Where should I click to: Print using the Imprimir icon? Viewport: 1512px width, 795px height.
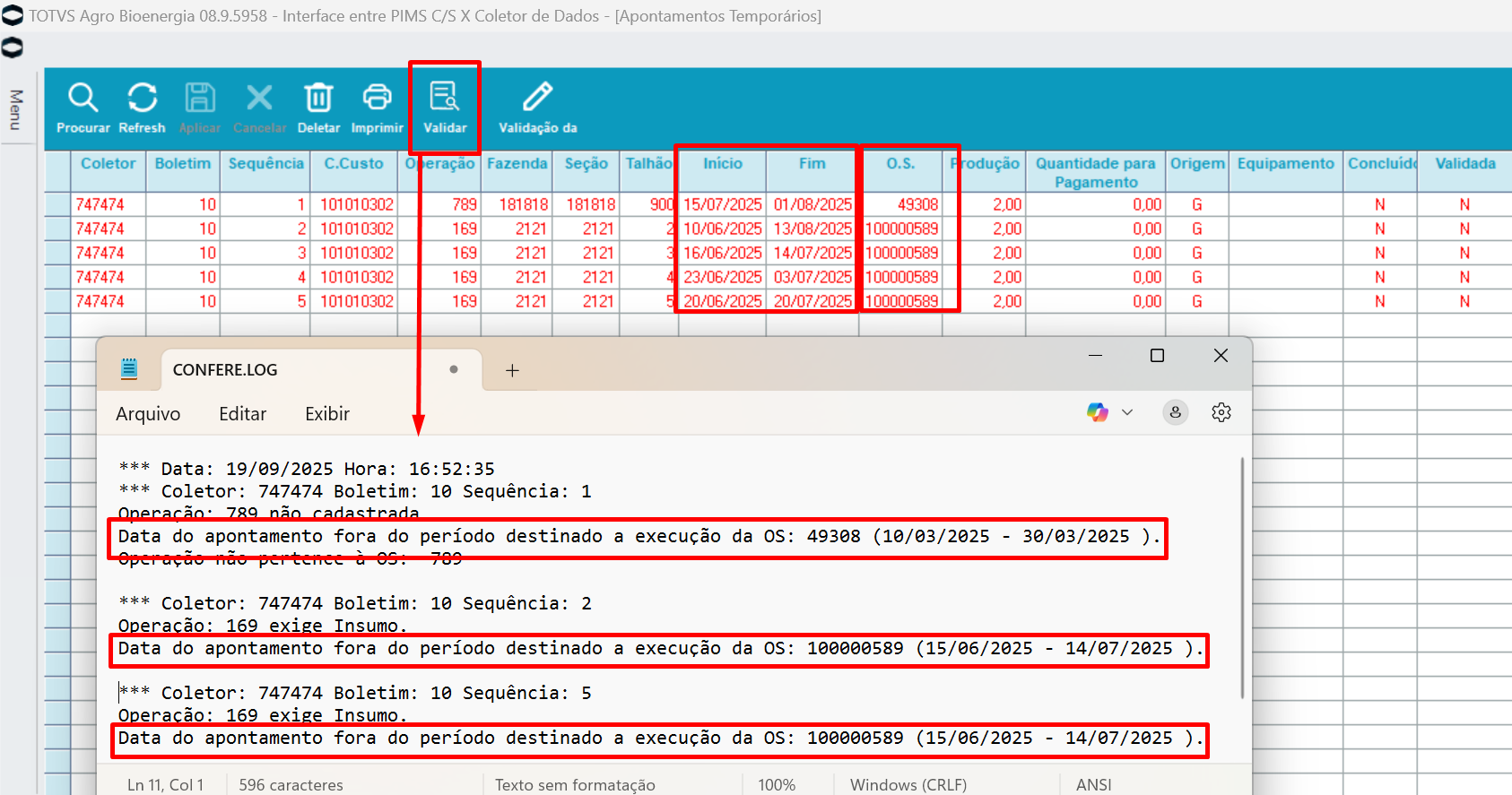377,97
